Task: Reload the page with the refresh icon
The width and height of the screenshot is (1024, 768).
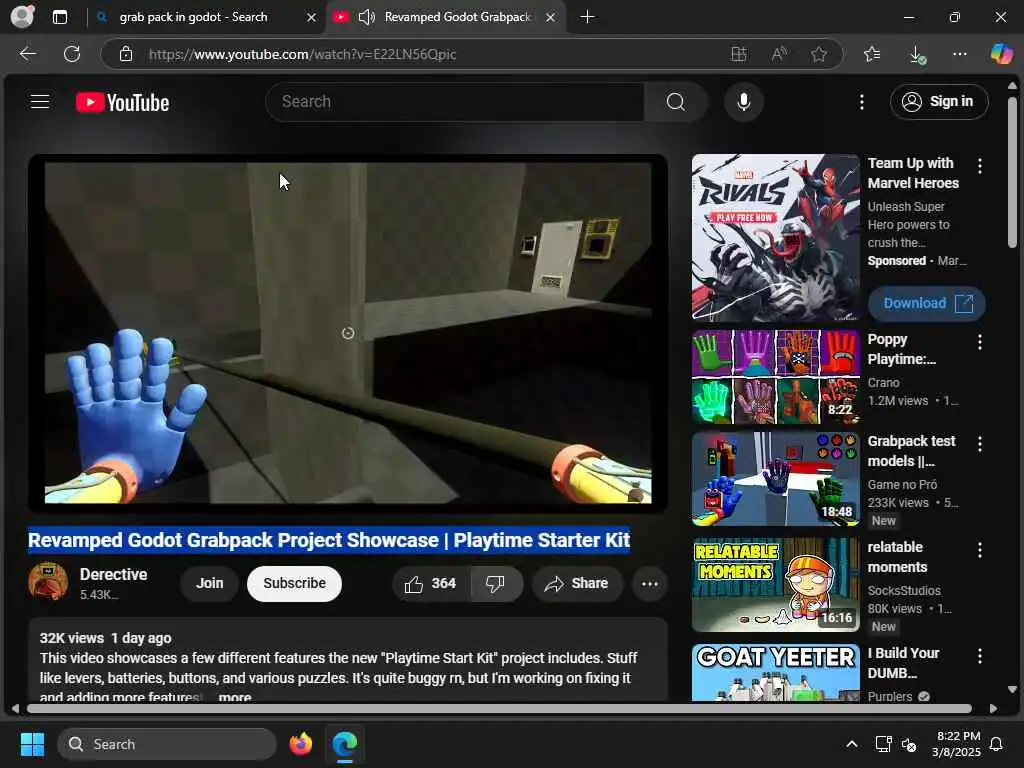Action: (x=72, y=54)
